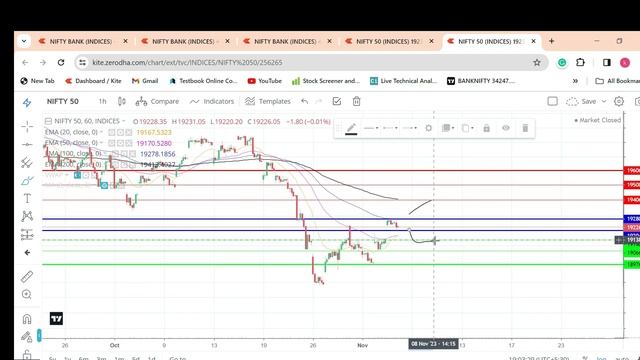Image resolution: width=640 pixels, height=360 pixels.
Task: Open the pitchfork drawing tools
Action: point(27,162)
